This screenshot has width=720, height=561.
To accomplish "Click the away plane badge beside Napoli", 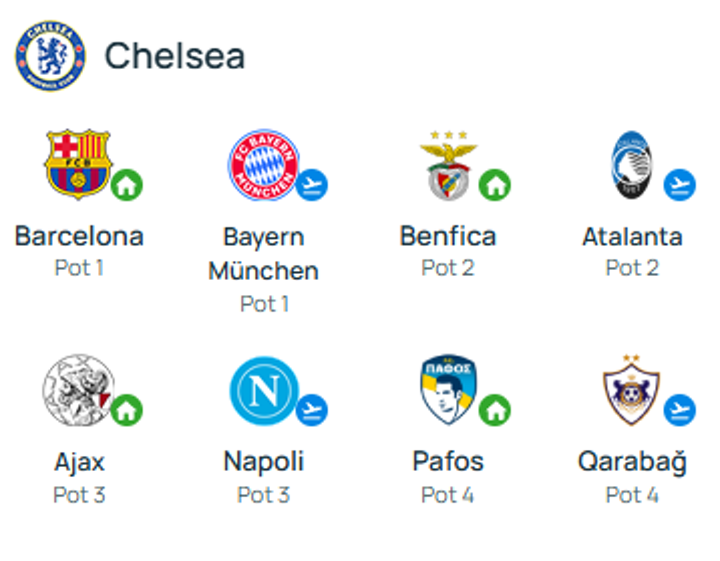I will (x=312, y=410).
